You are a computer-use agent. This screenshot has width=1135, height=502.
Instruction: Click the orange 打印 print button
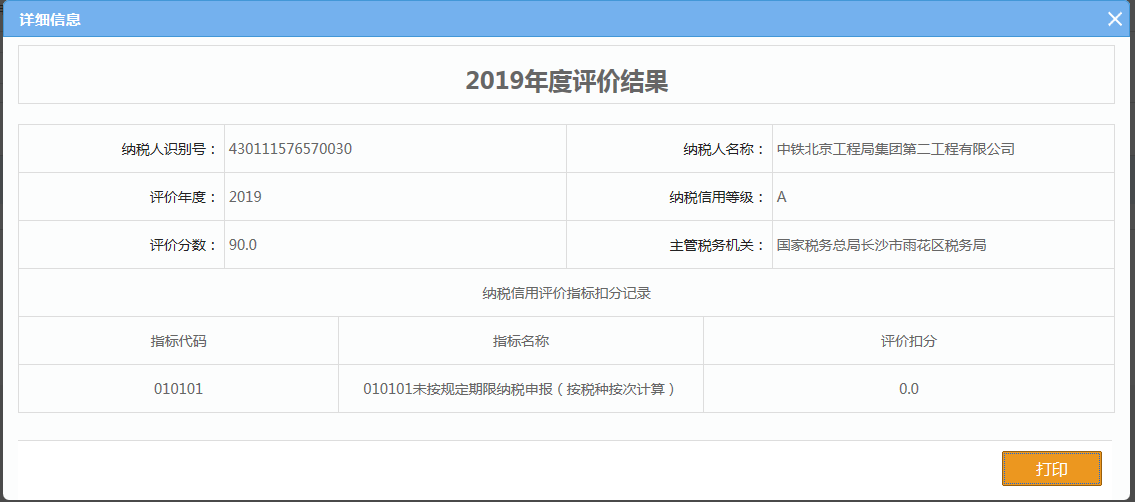click(x=1051, y=469)
